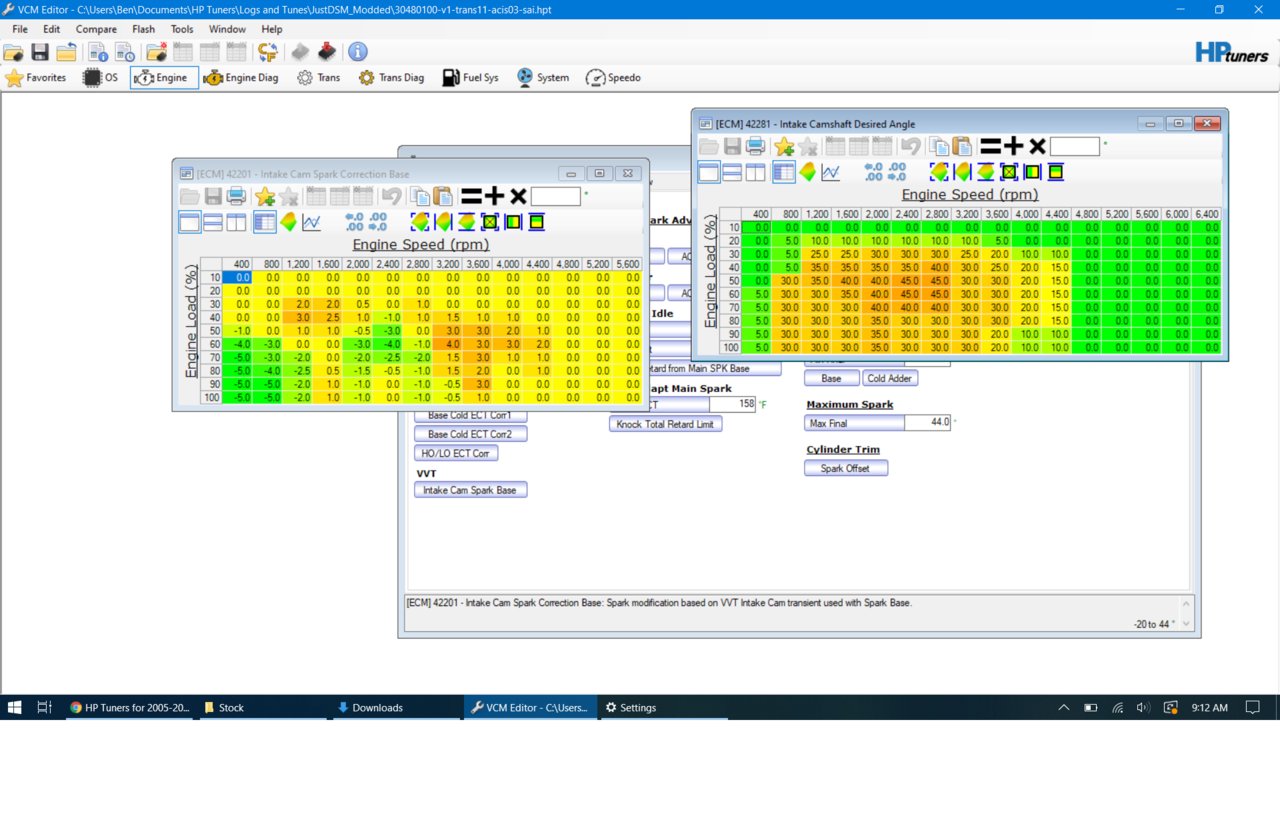Click the red-arrow write chip icon
1280x832 pixels.
pyautogui.click(x=326, y=52)
